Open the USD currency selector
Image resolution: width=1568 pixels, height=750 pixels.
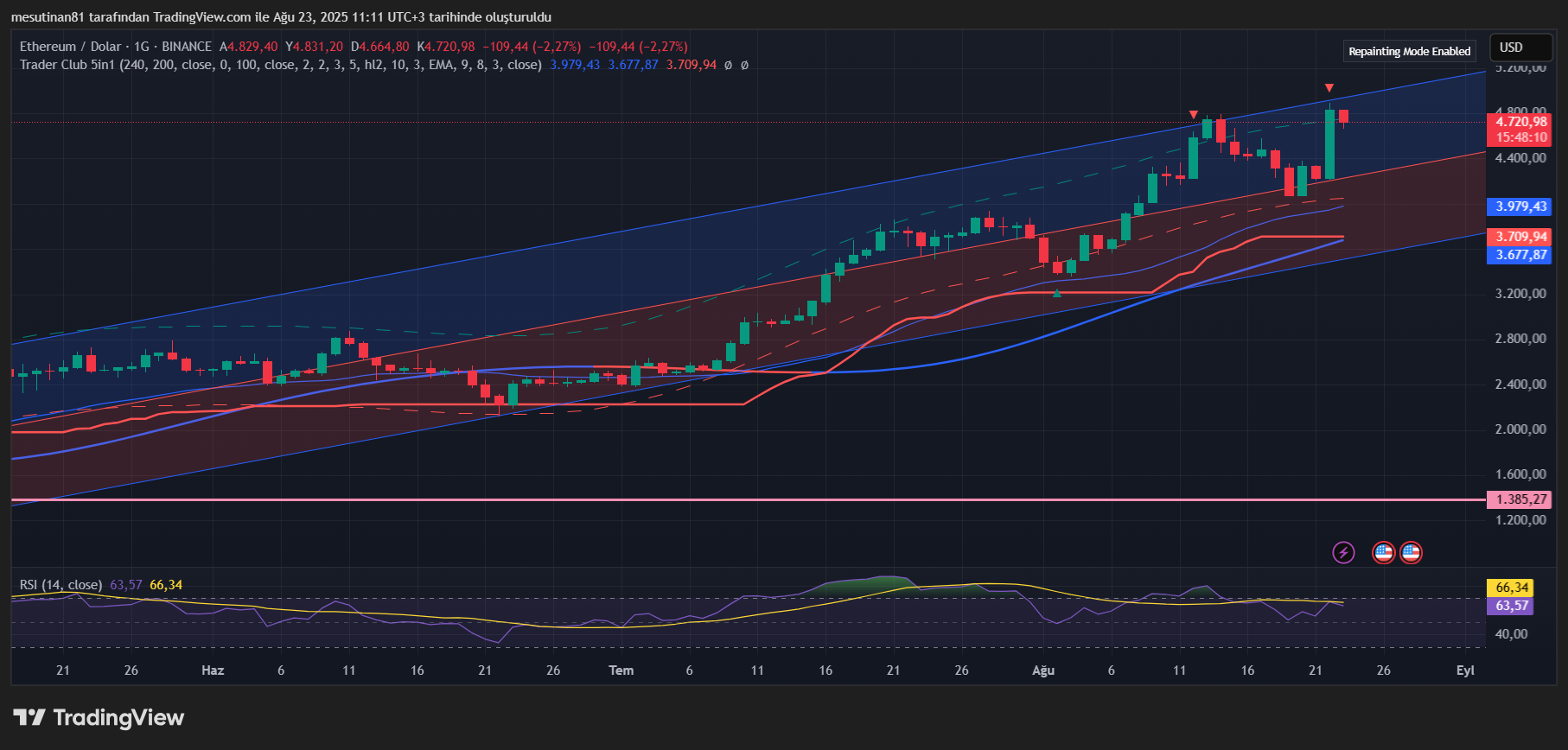click(1521, 48)
